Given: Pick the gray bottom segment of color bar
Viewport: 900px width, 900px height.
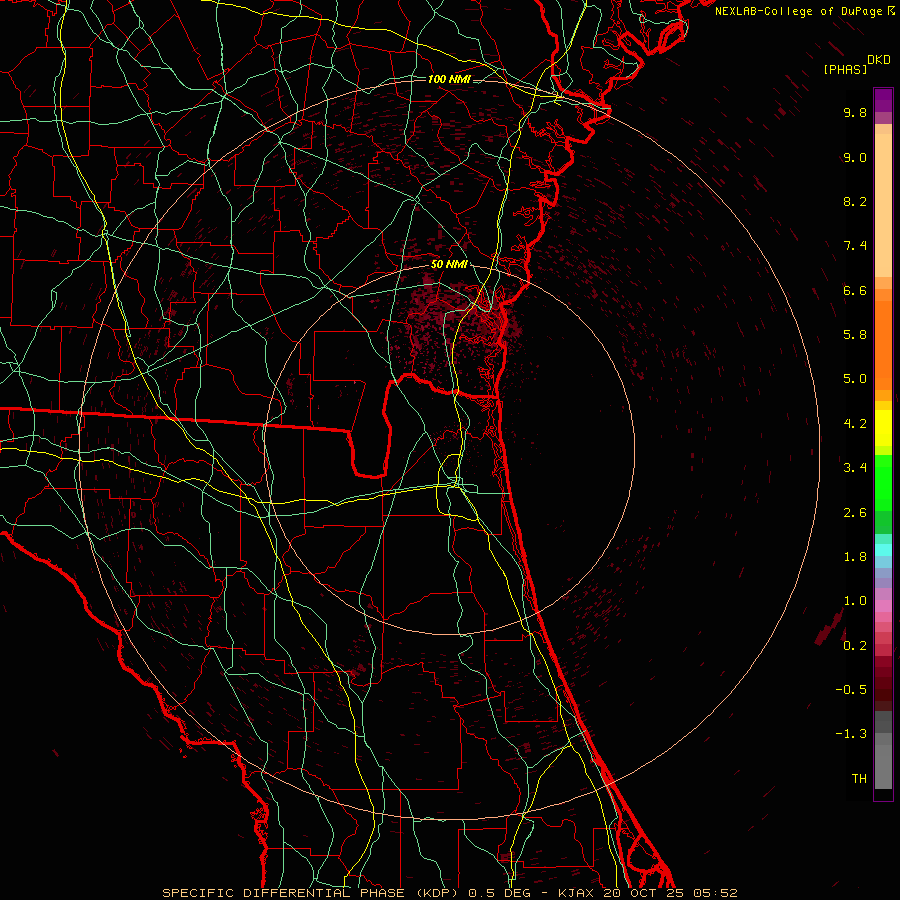Looking at the screenshot, I should point(883,766).
